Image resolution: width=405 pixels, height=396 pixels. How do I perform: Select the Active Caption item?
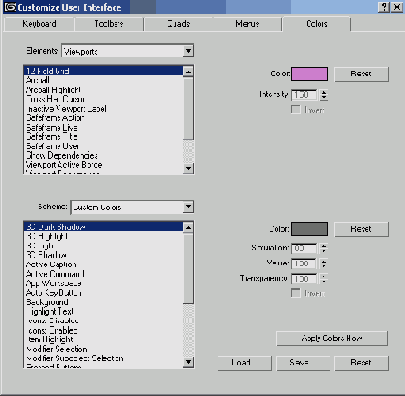point(104,264)
